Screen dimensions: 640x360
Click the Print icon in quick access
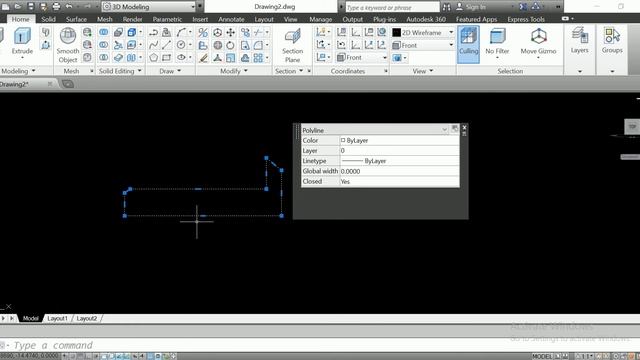pyautogui.click(x=56, y=7)
